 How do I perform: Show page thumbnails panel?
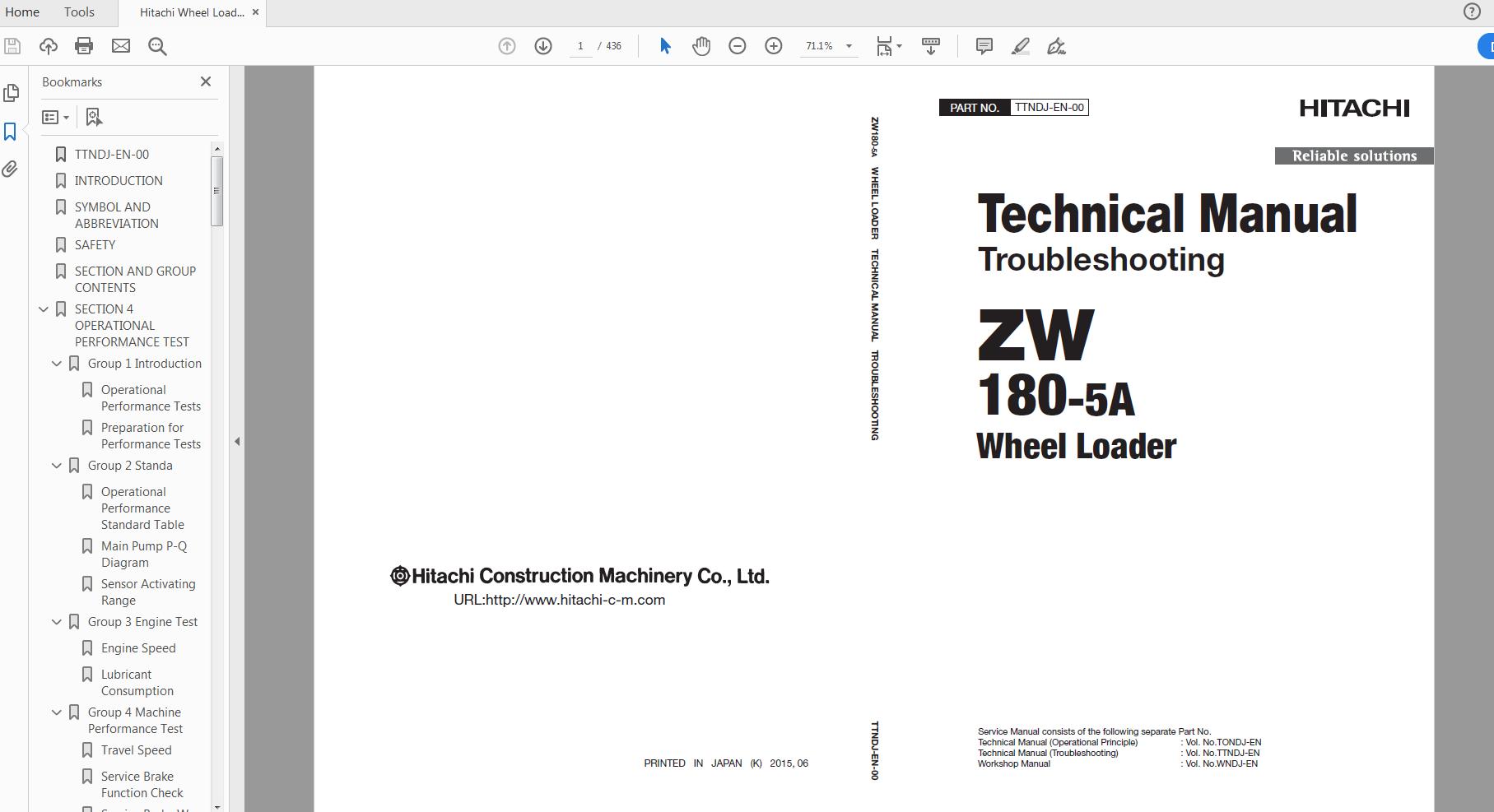(x=12, y=93)
